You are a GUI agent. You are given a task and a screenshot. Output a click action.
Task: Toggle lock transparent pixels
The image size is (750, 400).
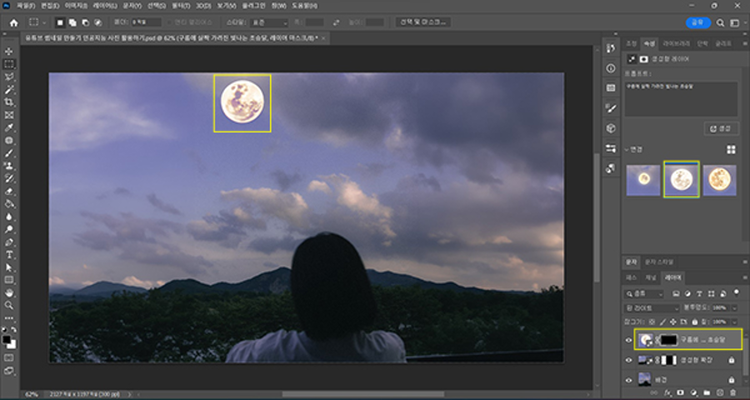(652, 322)
